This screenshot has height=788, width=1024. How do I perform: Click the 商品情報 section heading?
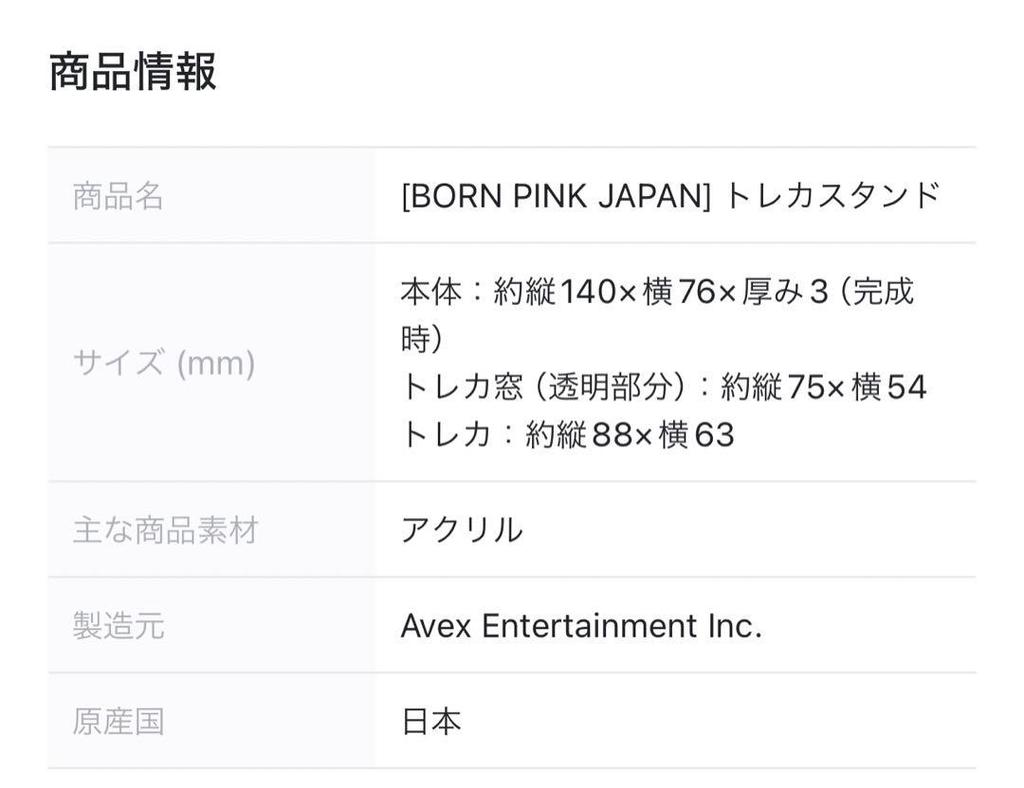132,72
